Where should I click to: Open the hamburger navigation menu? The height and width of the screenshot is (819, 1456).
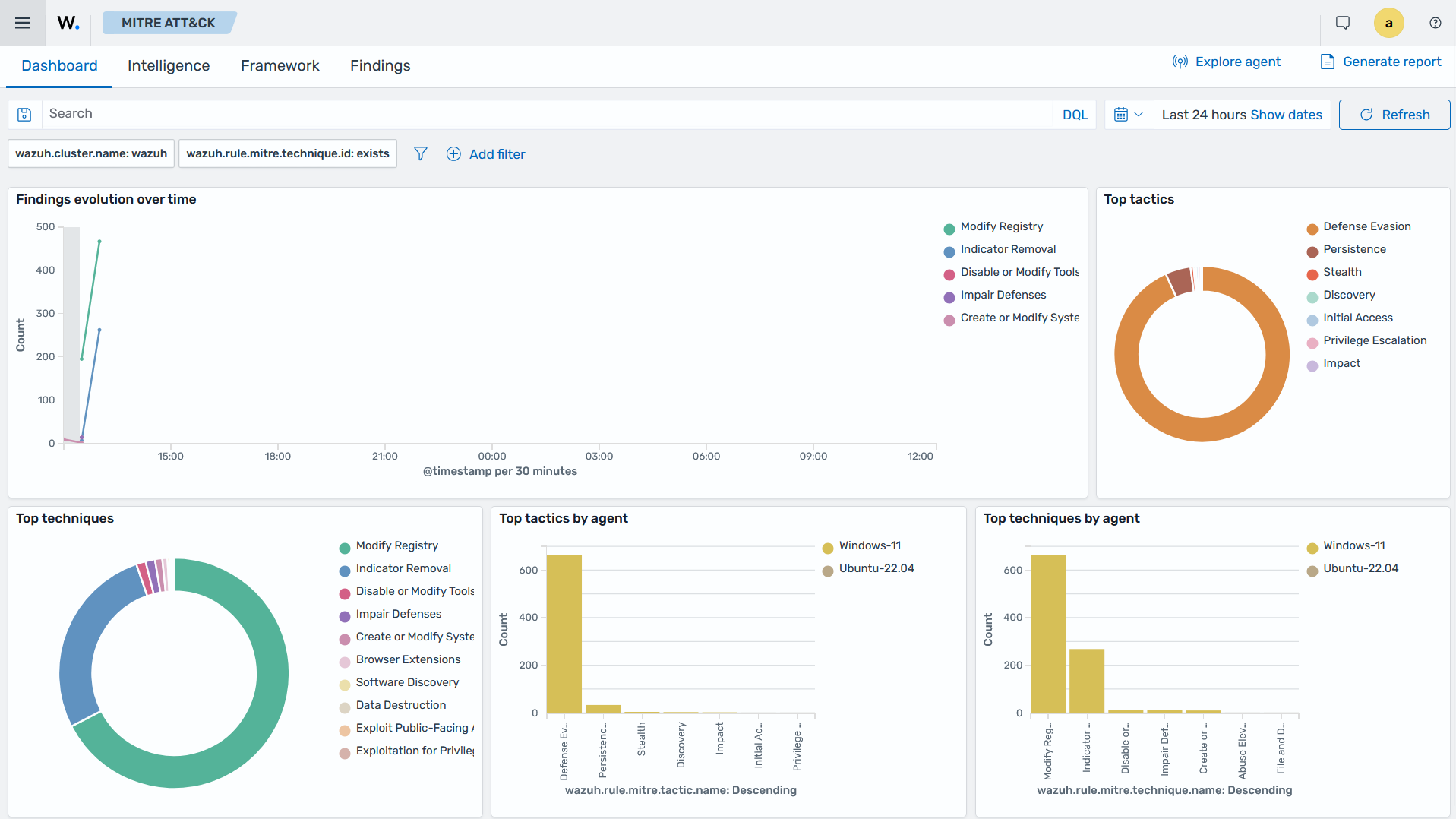coord(23,23)
